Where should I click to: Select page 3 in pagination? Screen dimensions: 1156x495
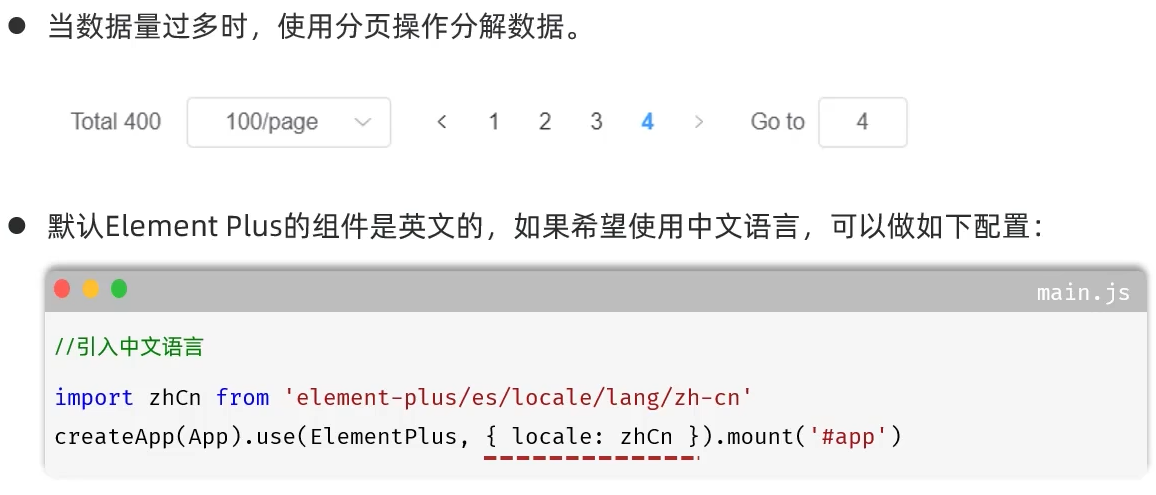click(x=596, y=122)
